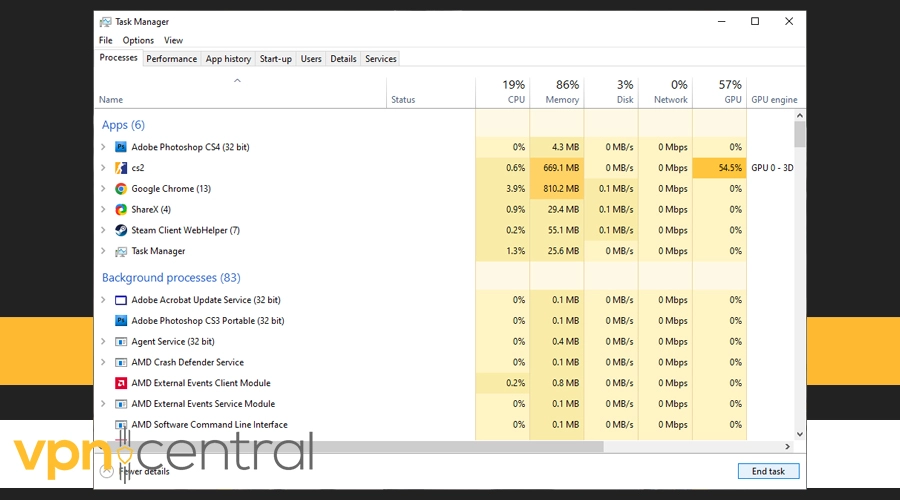
Task: Click the AMD External Events Client Module icon
Action: coord(121,383)
